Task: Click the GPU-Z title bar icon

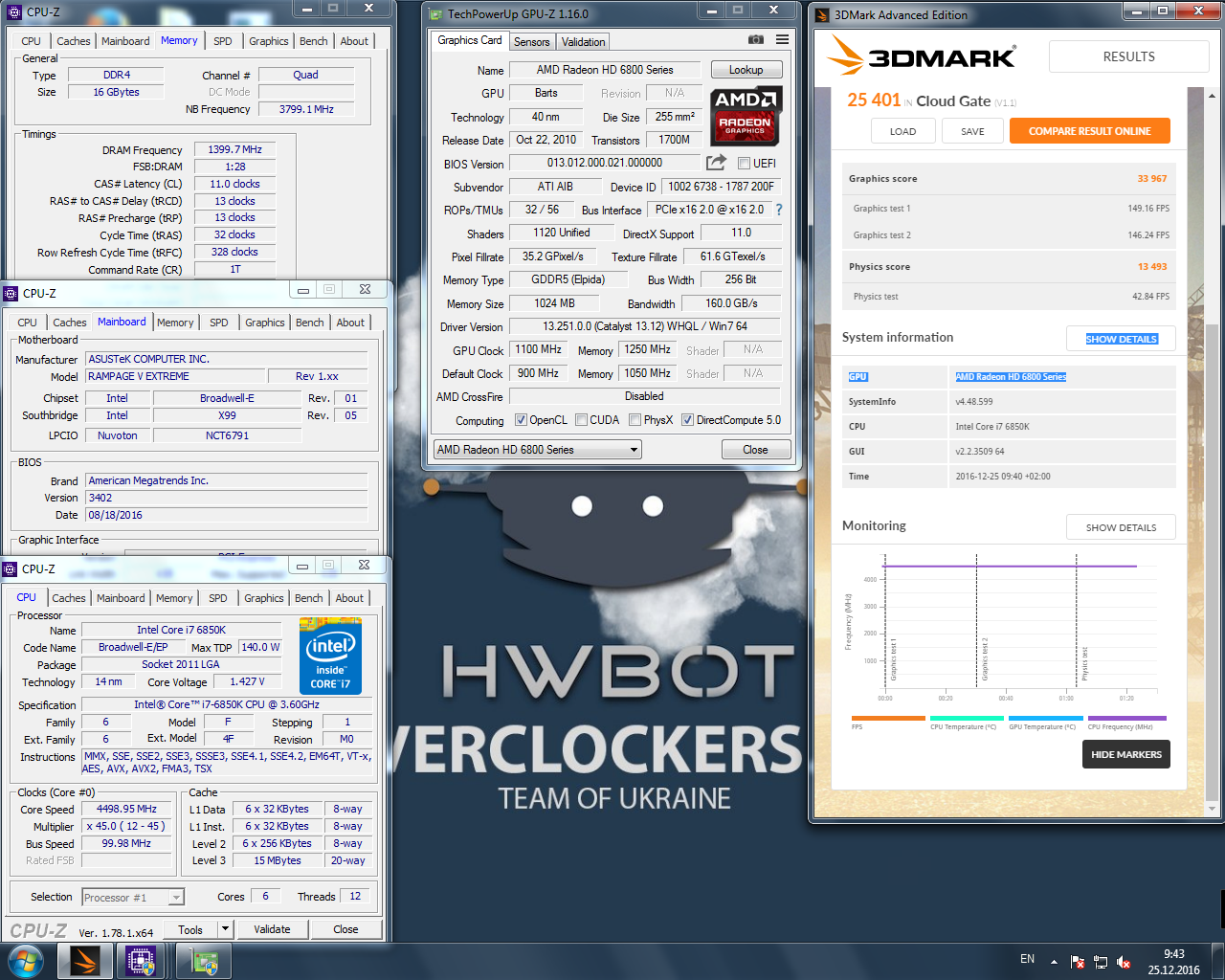Action: point(436,14)
